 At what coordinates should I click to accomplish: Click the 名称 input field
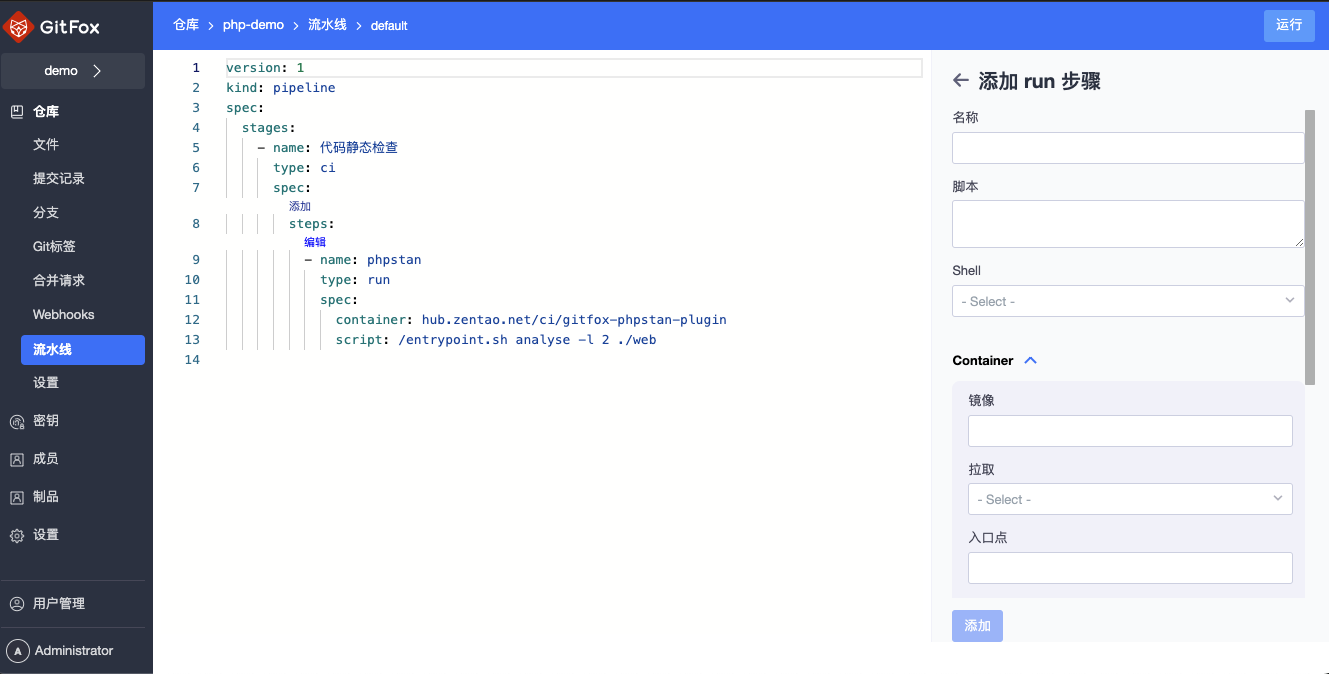(1127, 148)
